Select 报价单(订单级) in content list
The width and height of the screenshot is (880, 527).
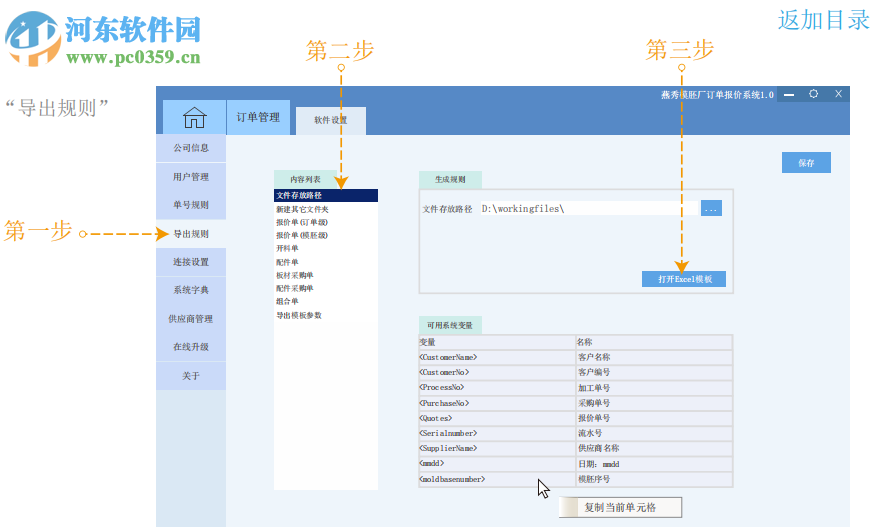(x=326, y=222)
